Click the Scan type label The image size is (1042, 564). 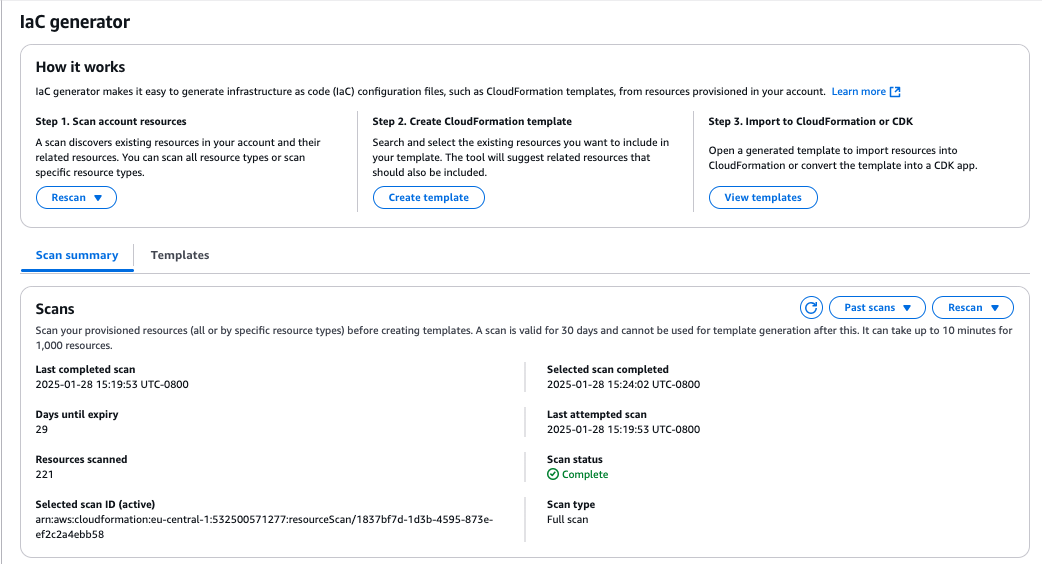tap(571, 504)
